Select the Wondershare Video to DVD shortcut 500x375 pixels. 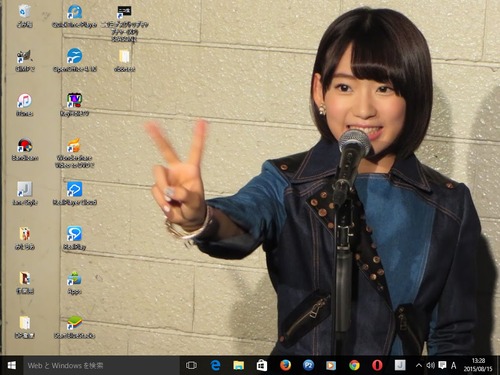point(75,152)
